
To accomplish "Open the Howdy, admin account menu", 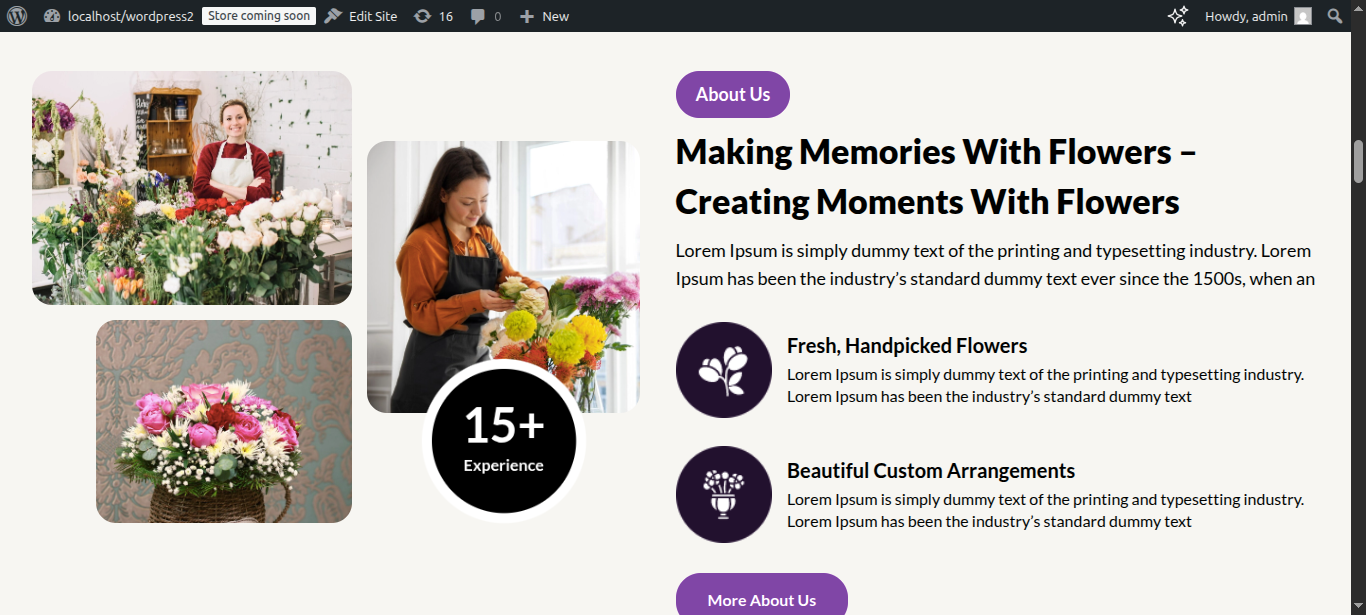I will click(1246, 16).
